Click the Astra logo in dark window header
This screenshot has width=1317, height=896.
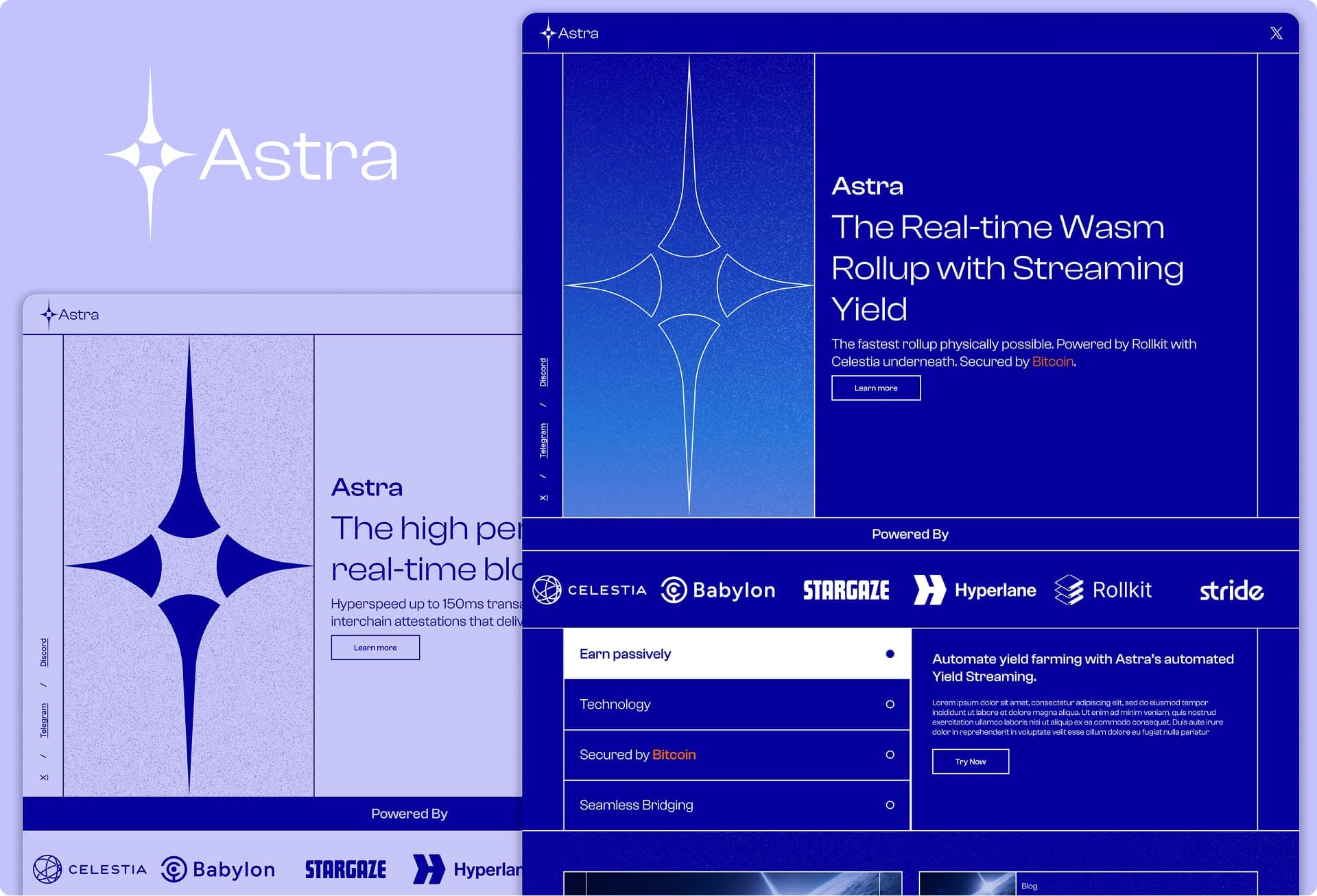[569, 33]
